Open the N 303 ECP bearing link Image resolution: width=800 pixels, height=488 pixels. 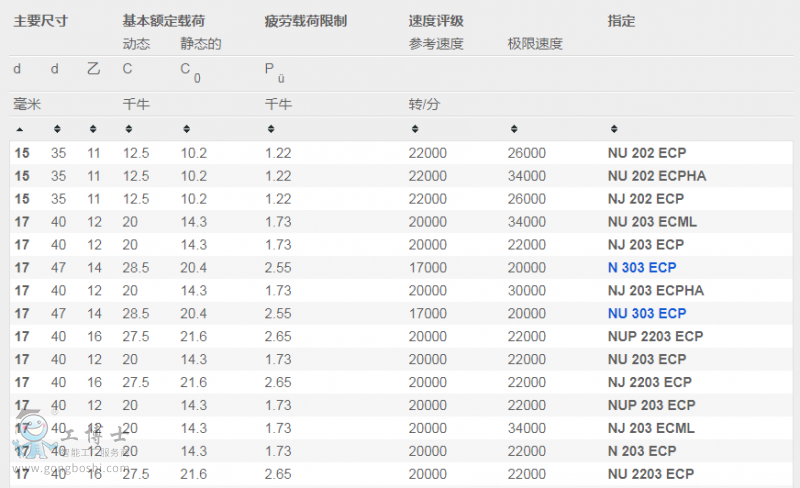coord(647,267)
